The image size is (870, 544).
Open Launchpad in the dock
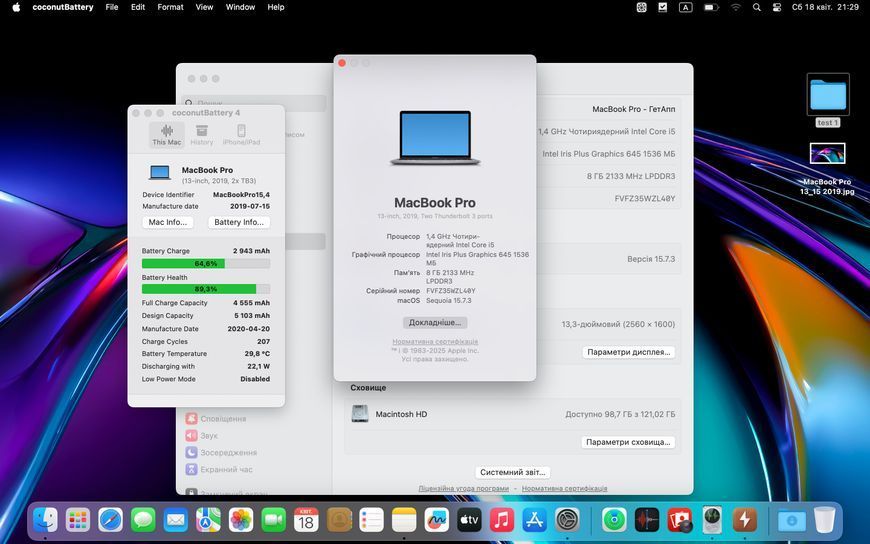point(78,520)
